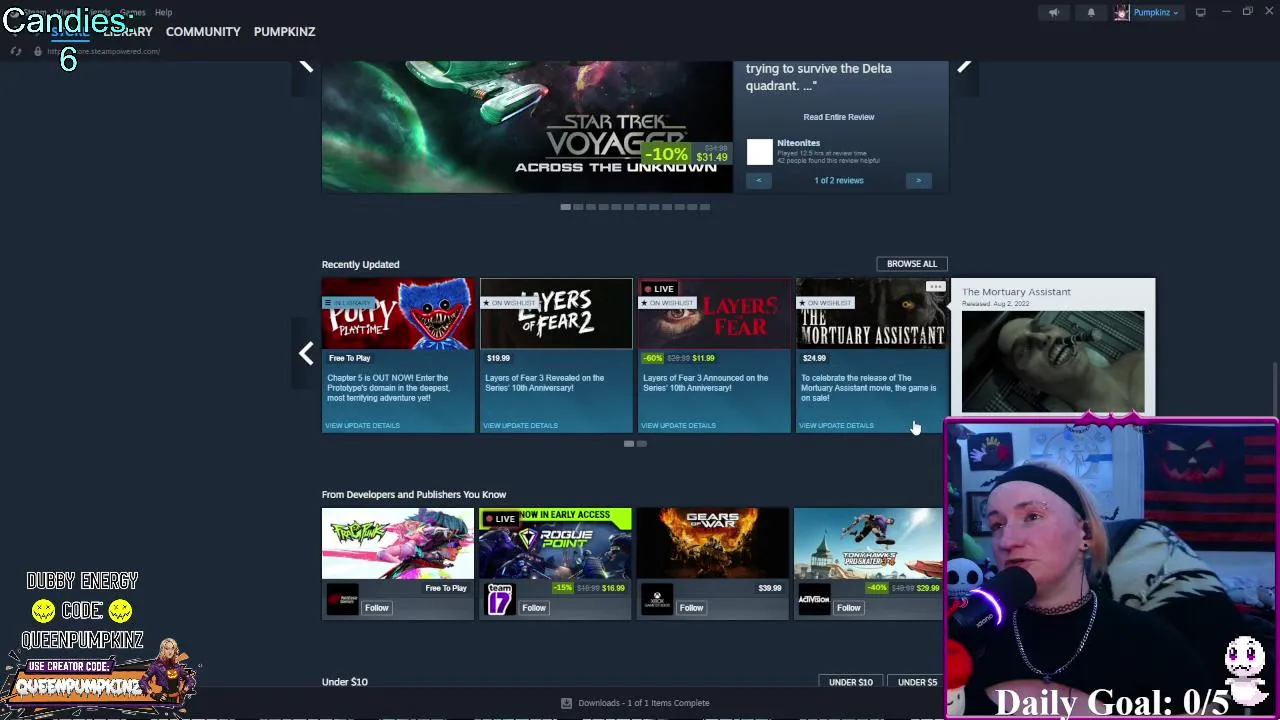Screen dimensions: 1280x720
Task: Open the Games menu
Action: [132, 12]
